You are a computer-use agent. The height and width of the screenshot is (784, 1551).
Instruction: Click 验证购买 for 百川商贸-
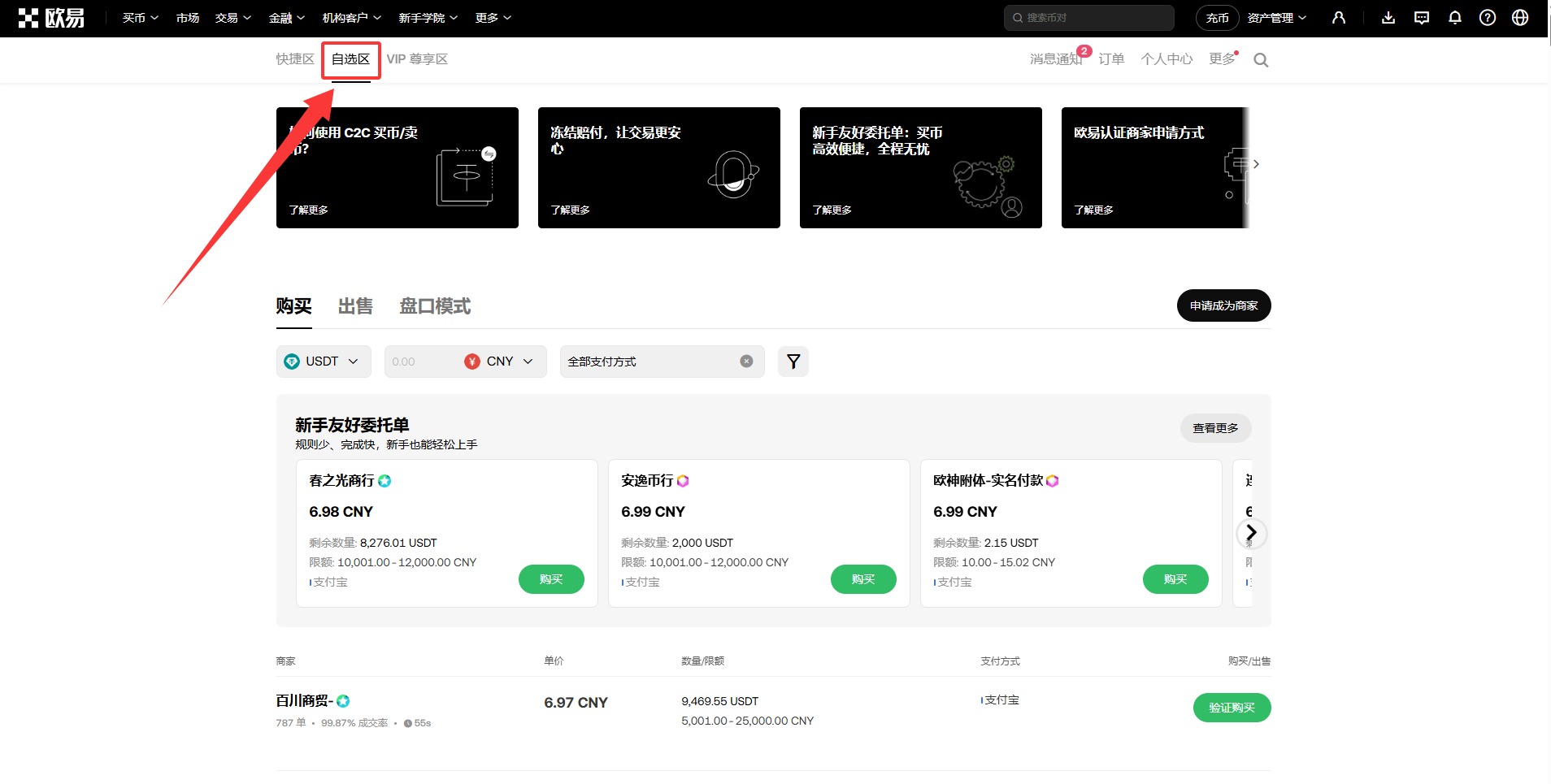click(1232, 708)
